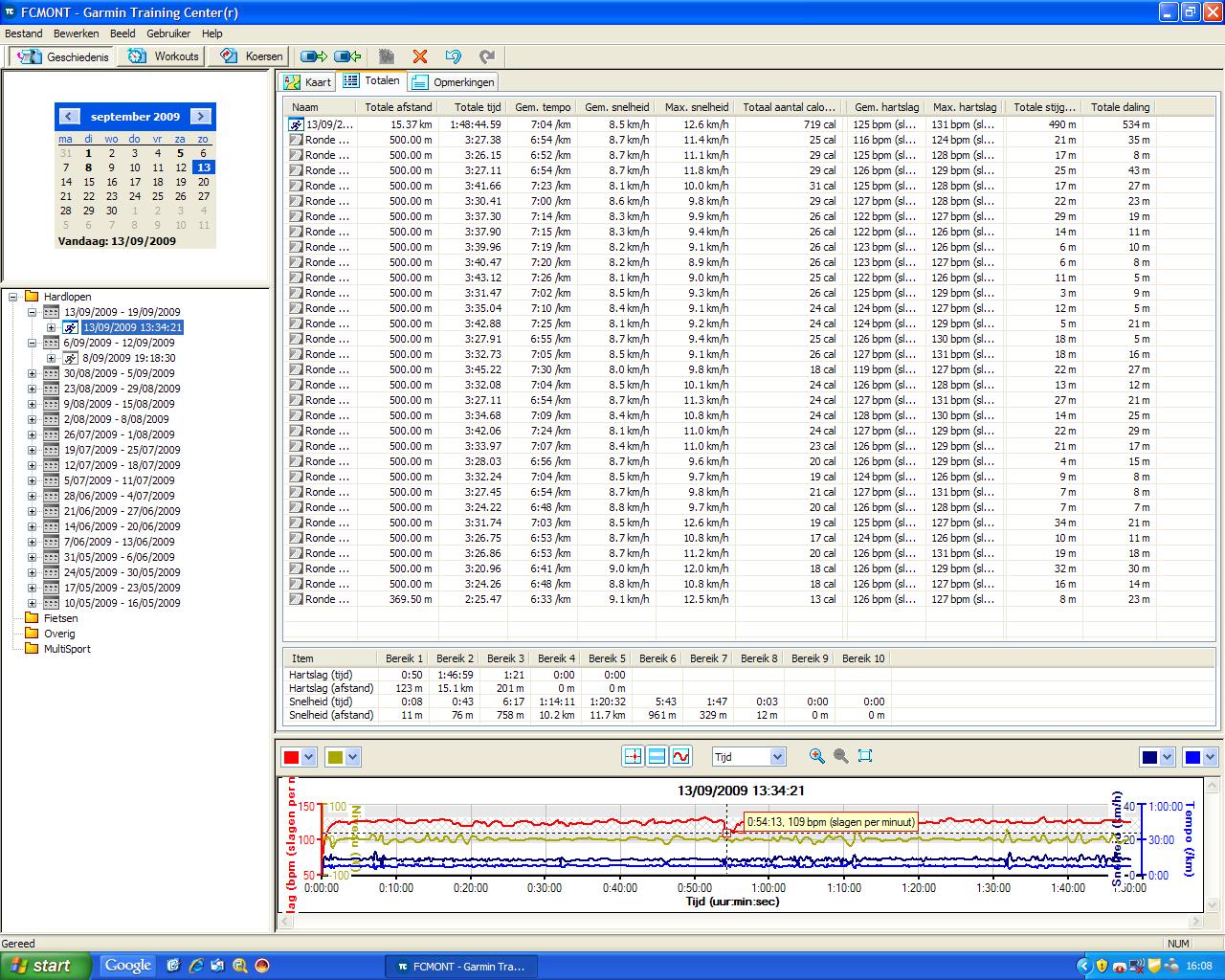Image resolution: width=1225 pixels, height=980 pixels.
Task: Switch to the Opmerkingen tab
Action: (x=454, y=82)
